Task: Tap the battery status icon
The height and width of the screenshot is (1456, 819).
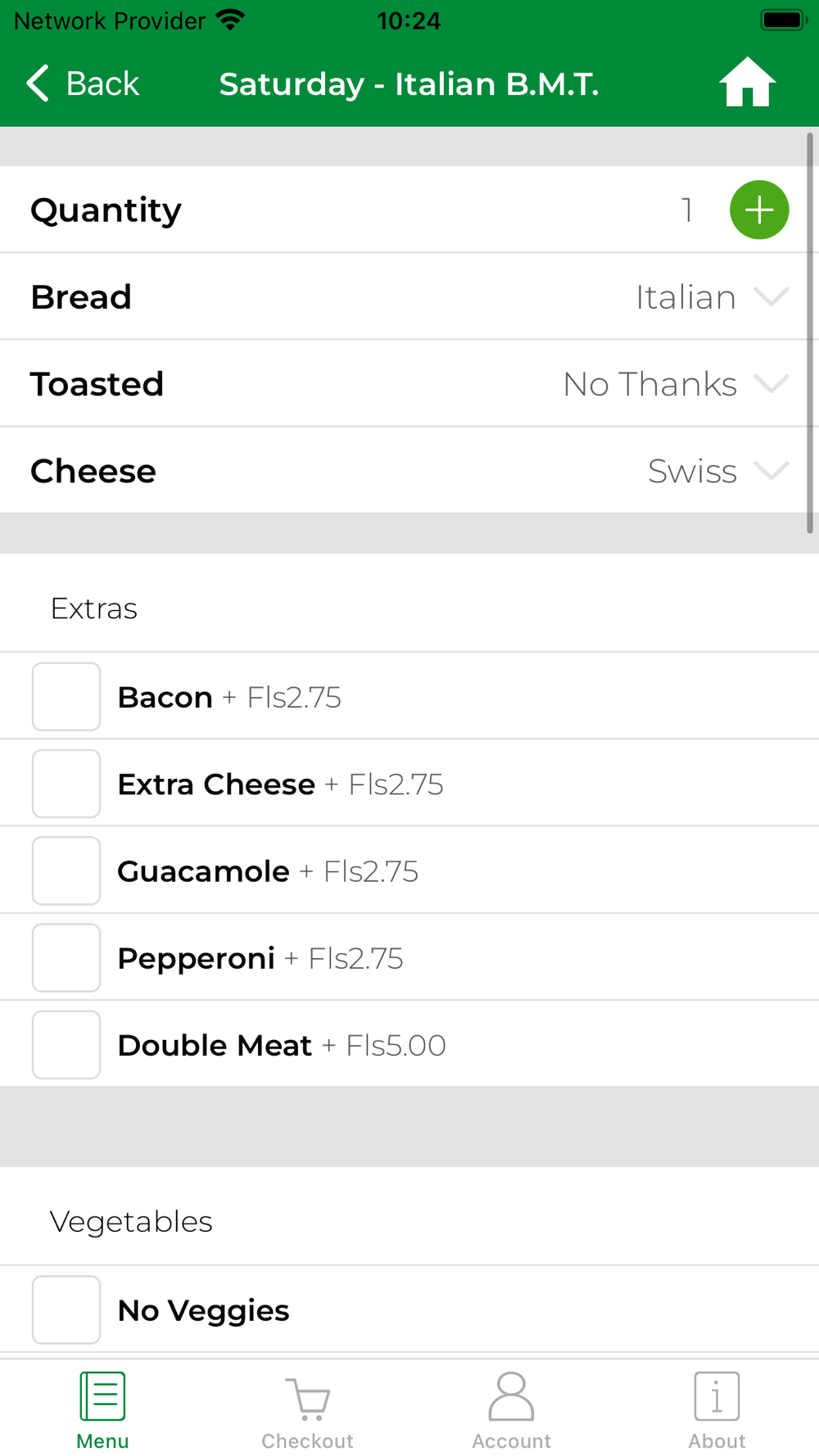Action: pos(784,20)
